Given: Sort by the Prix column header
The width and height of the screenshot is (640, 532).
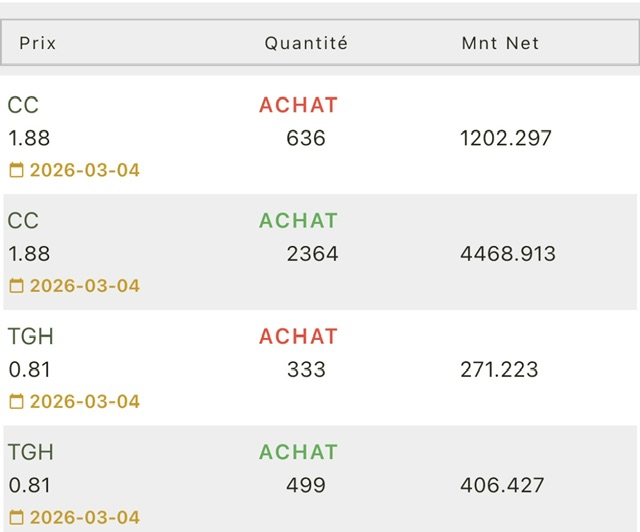Looking at the screenshot, I should 36,44.
